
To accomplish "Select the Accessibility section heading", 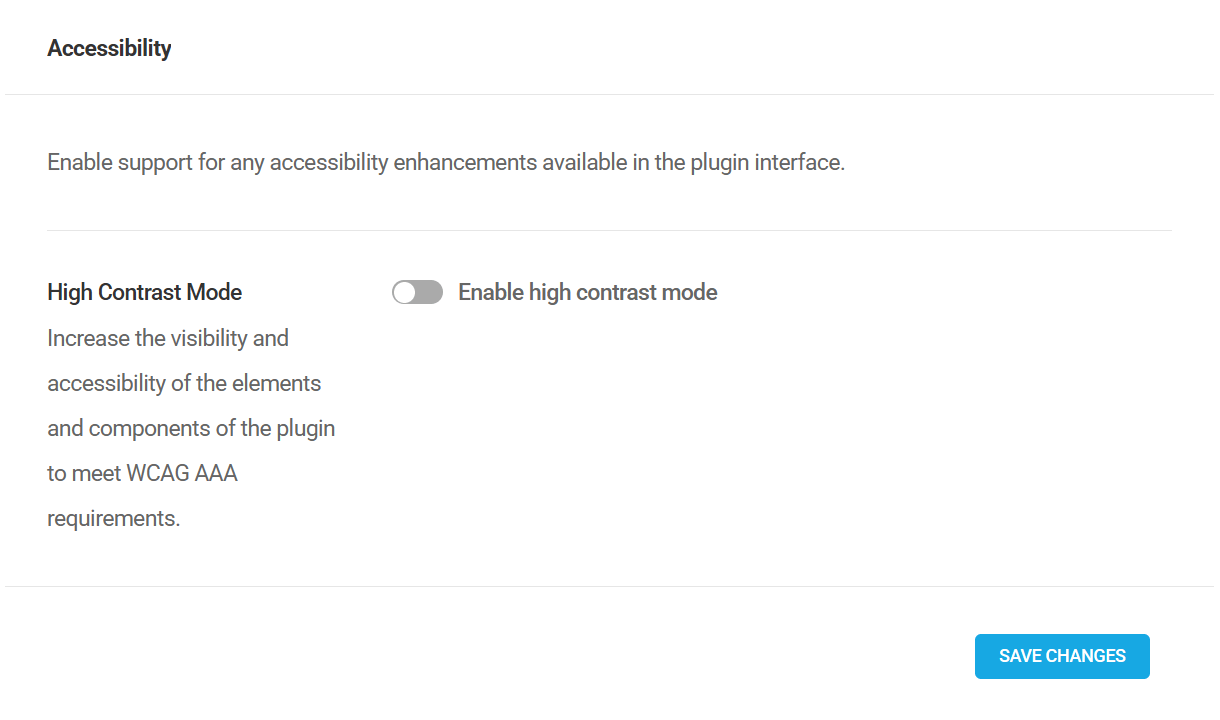I will click(109, 47).
